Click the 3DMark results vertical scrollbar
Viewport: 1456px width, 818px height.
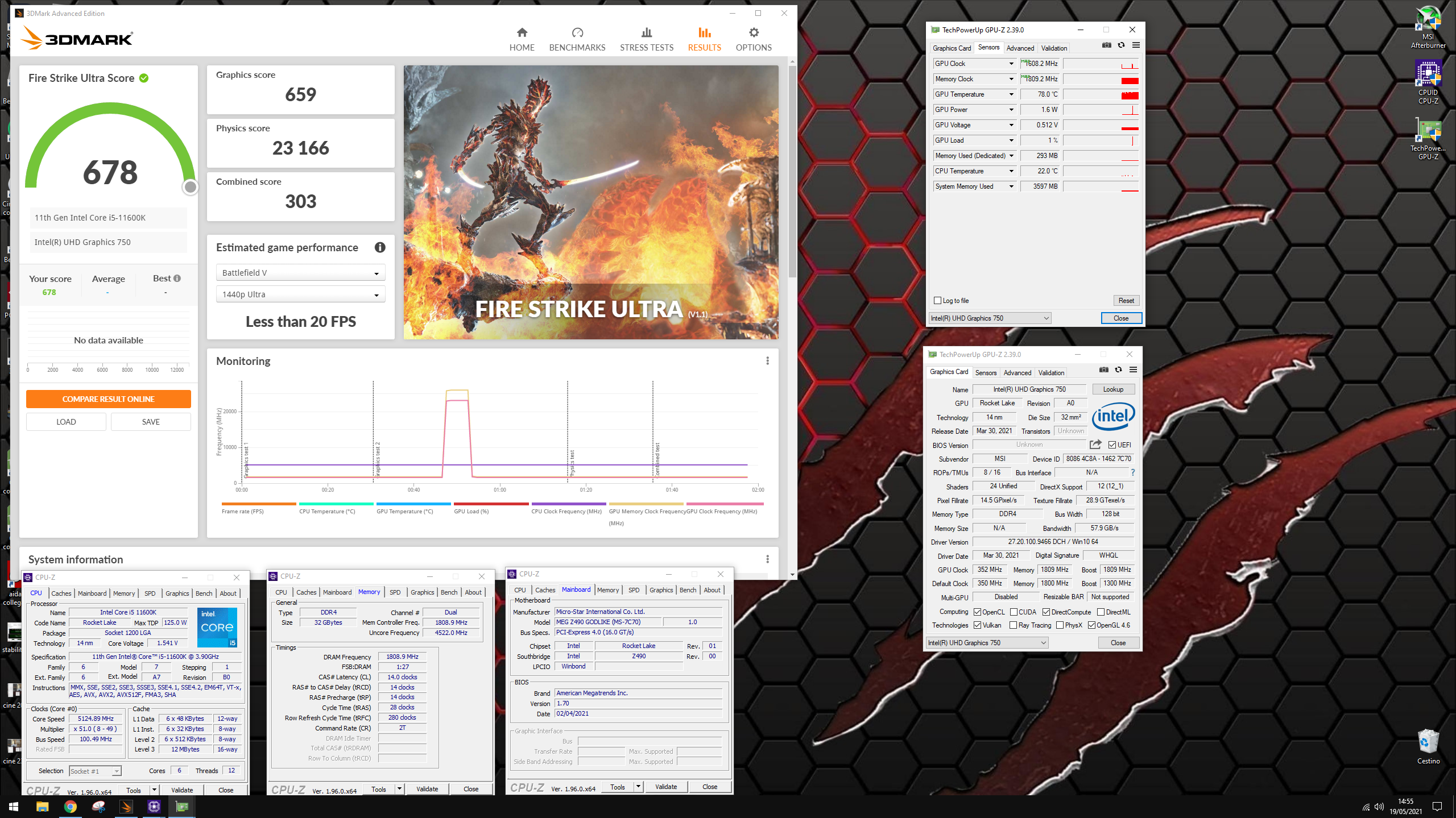[x=792, y=171]
